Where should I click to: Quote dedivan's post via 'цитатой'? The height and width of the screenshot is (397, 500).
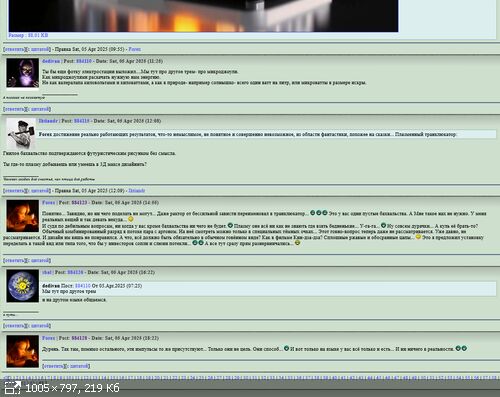[x=40, y=109]
